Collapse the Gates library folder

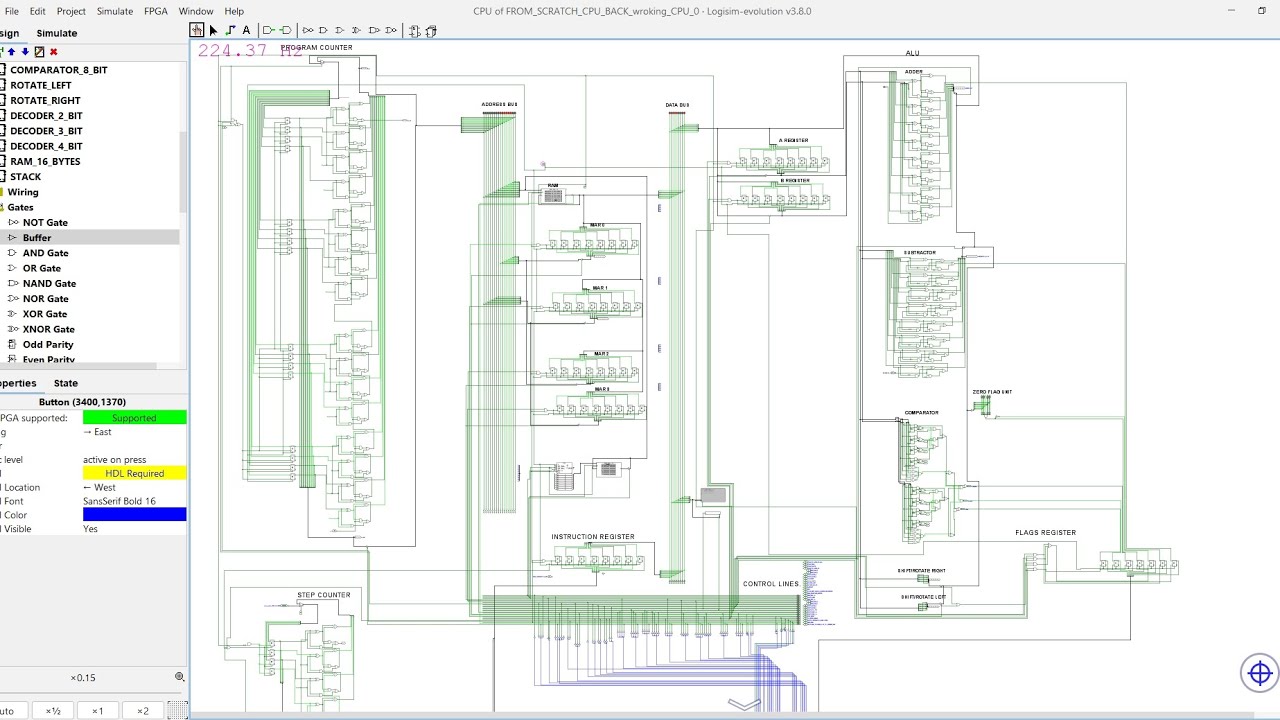pyautogui.click(x=20, y=207)
